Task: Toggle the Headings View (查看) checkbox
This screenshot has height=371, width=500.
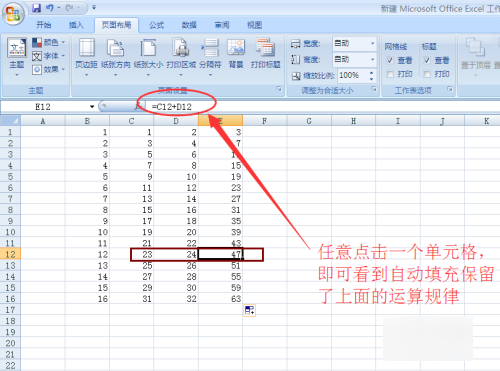Action: pyautogui.click(x=427, y=60)
